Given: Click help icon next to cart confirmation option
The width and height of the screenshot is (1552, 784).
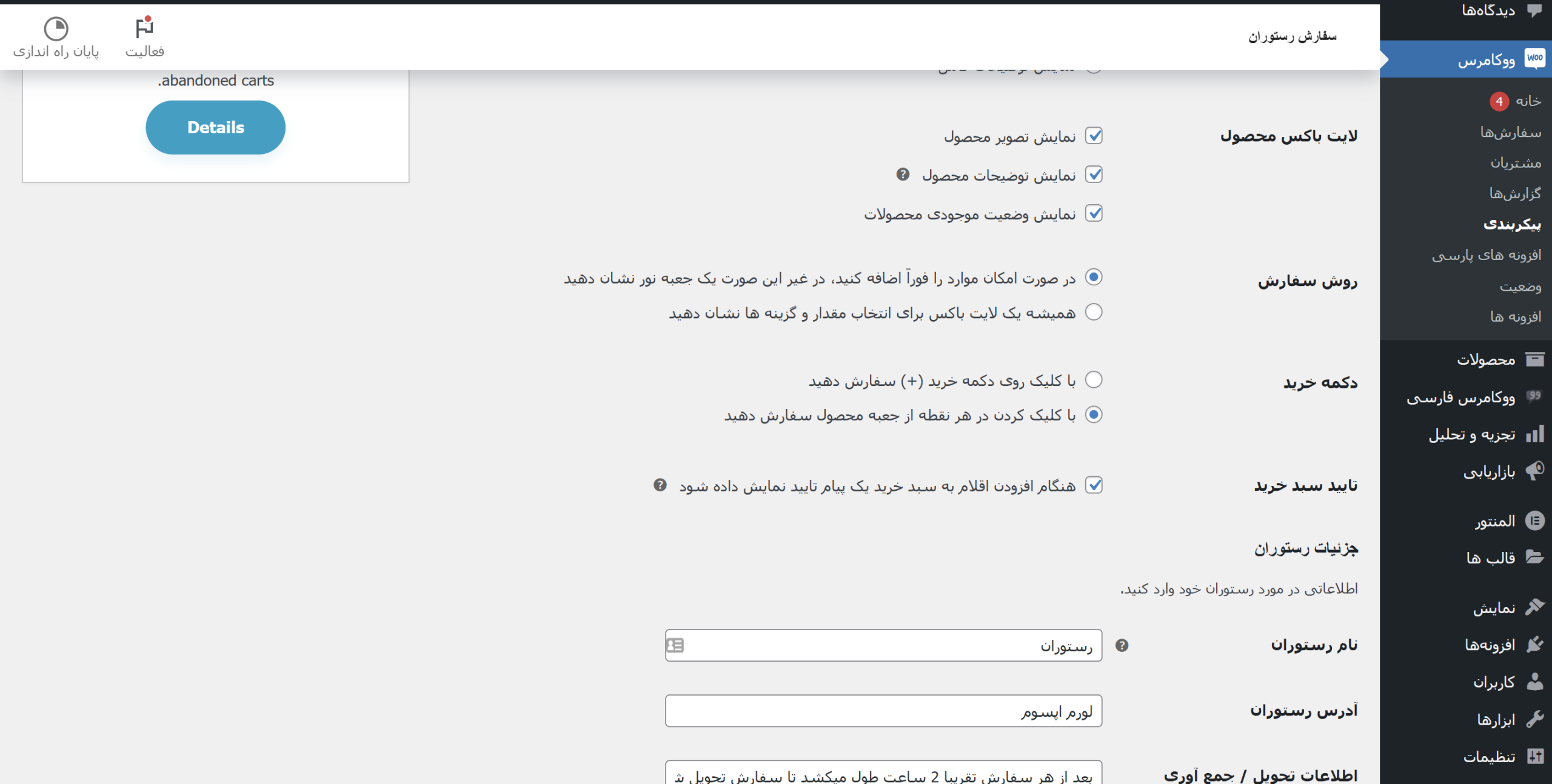Looking at the screenshot, I should click(x=660, y=485).
